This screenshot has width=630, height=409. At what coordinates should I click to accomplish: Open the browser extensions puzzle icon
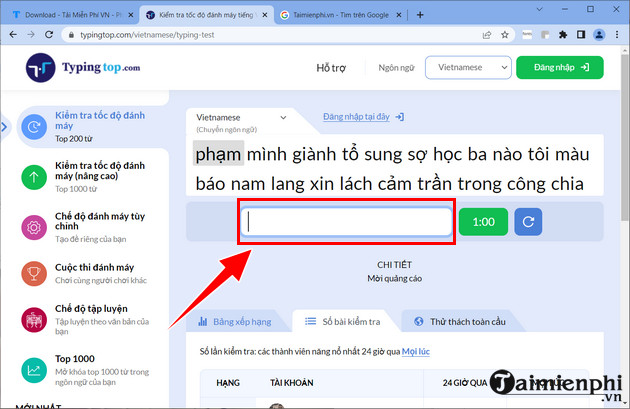(563, 35)
